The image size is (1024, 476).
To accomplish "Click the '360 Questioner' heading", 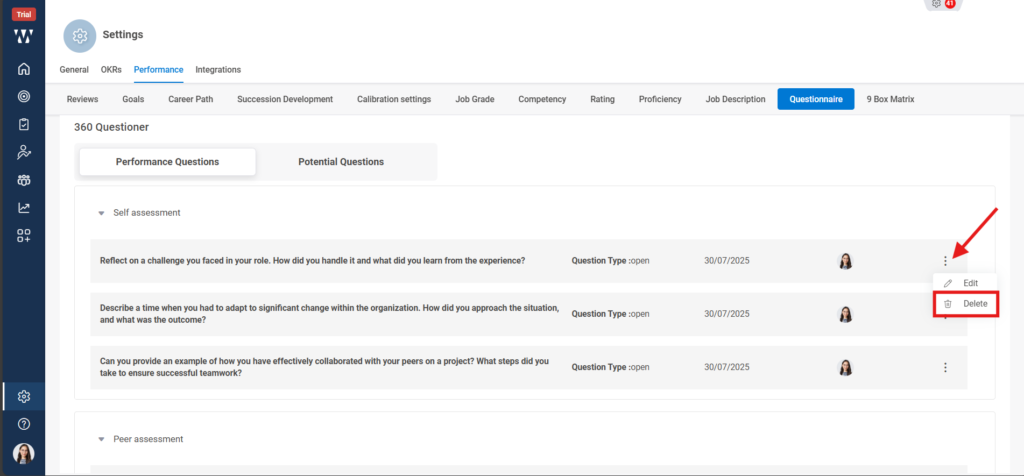I will [112, 127].
